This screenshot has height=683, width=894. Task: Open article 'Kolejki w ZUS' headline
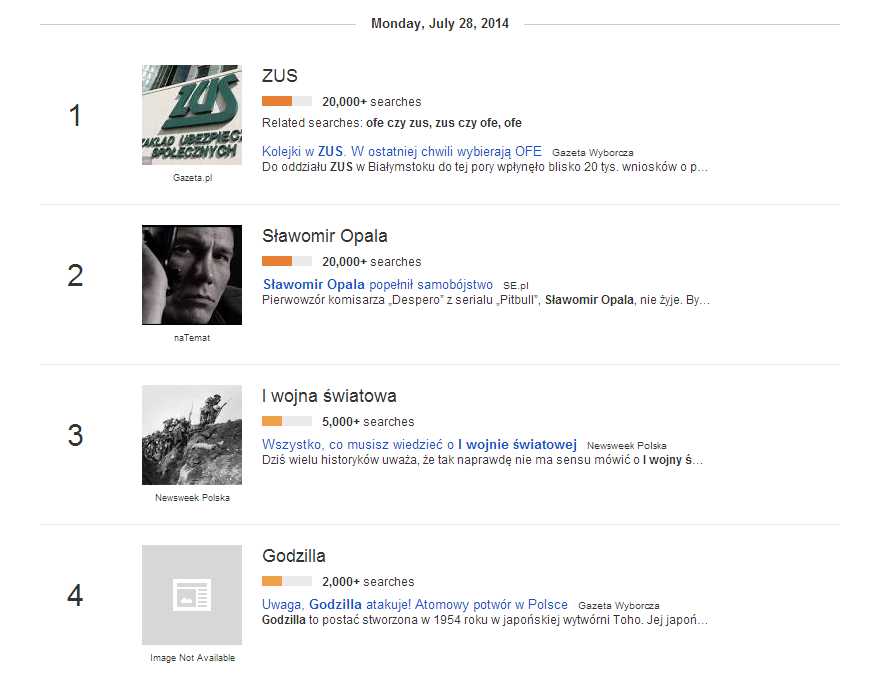402,152
